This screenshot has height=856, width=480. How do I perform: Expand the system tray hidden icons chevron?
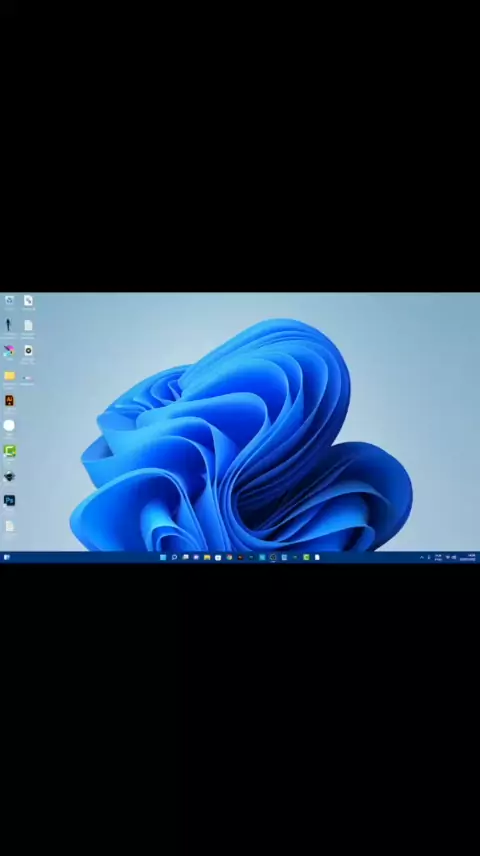coord(422,557)
